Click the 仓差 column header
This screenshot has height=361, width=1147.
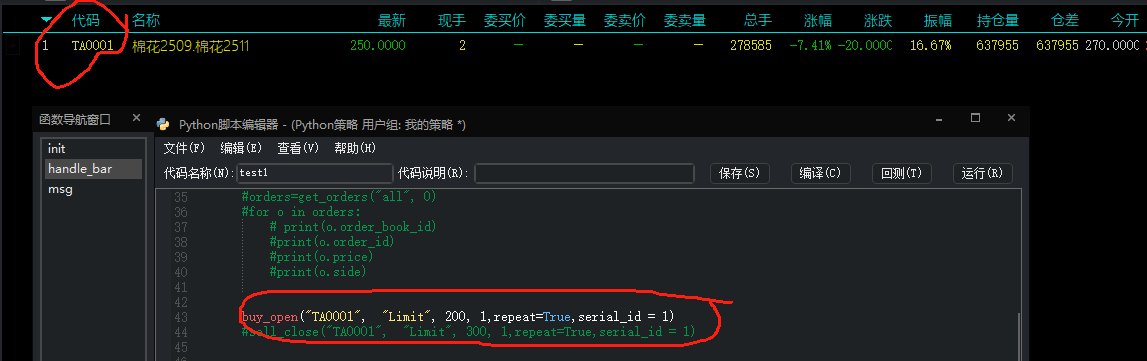(x=1064, y=20)
